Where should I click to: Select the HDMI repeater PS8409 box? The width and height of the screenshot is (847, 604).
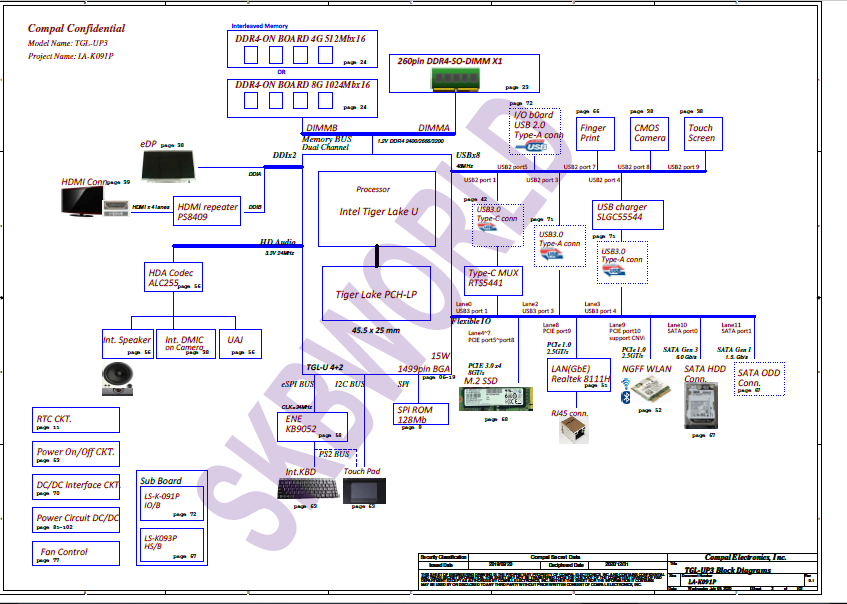(207, 211)
